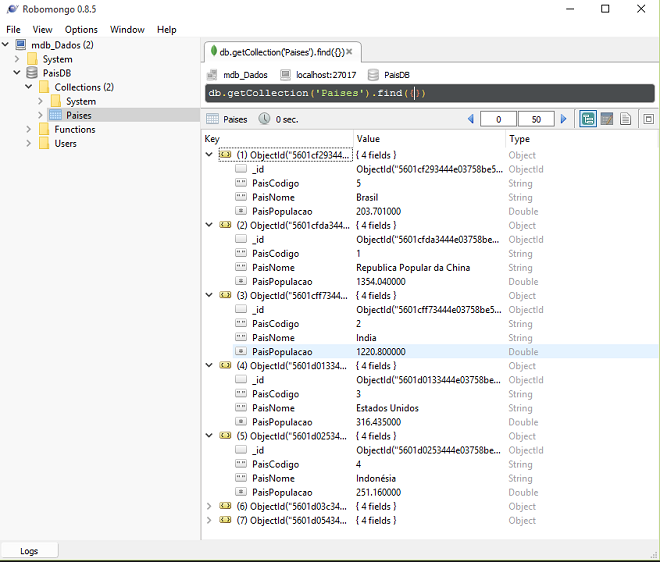This screenshot has height=562, width=660.
Task: Click the skip value field showing 0
Action: (x=498, y=119)
